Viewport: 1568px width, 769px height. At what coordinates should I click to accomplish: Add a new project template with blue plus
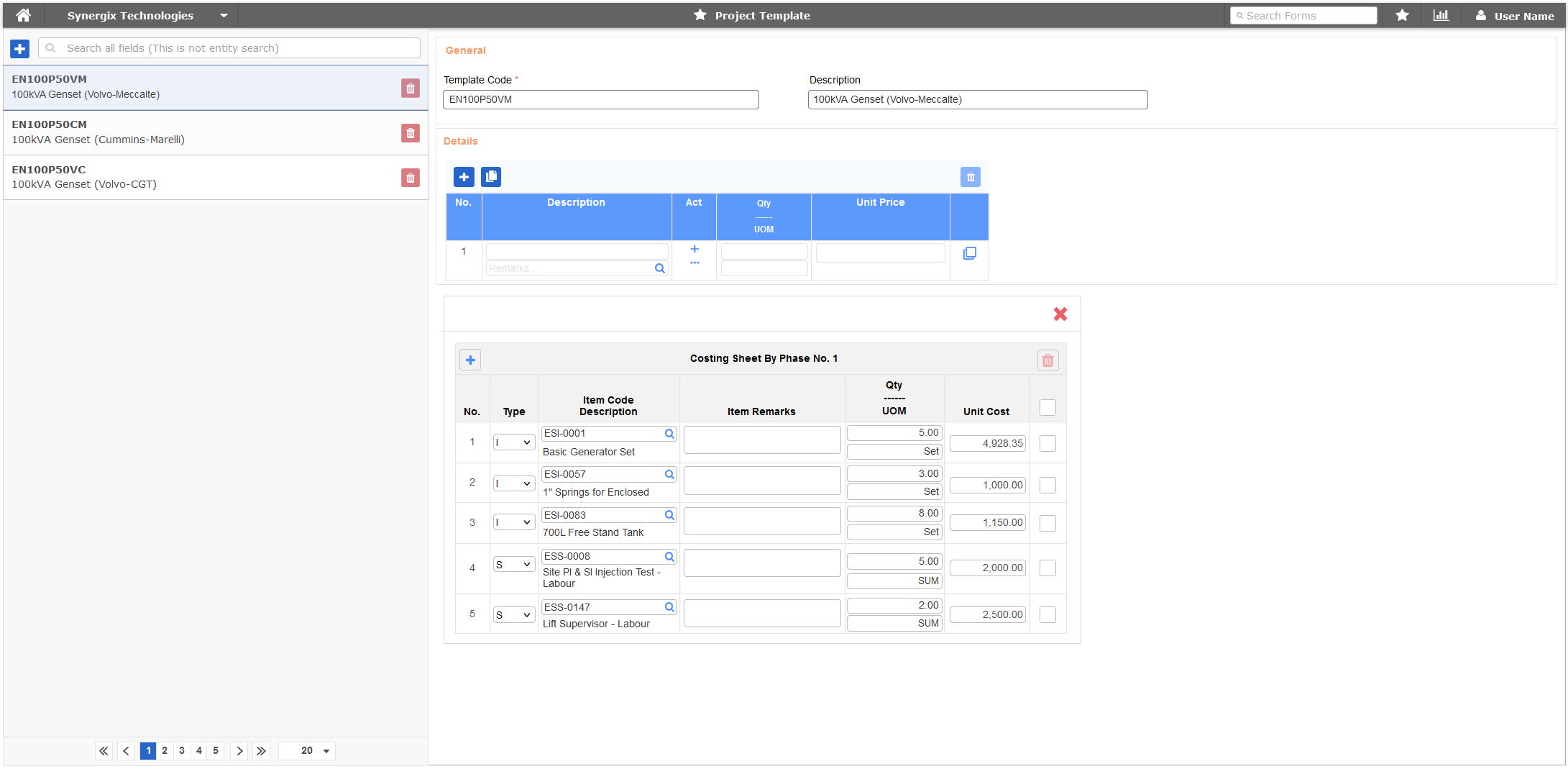(19, 48)
